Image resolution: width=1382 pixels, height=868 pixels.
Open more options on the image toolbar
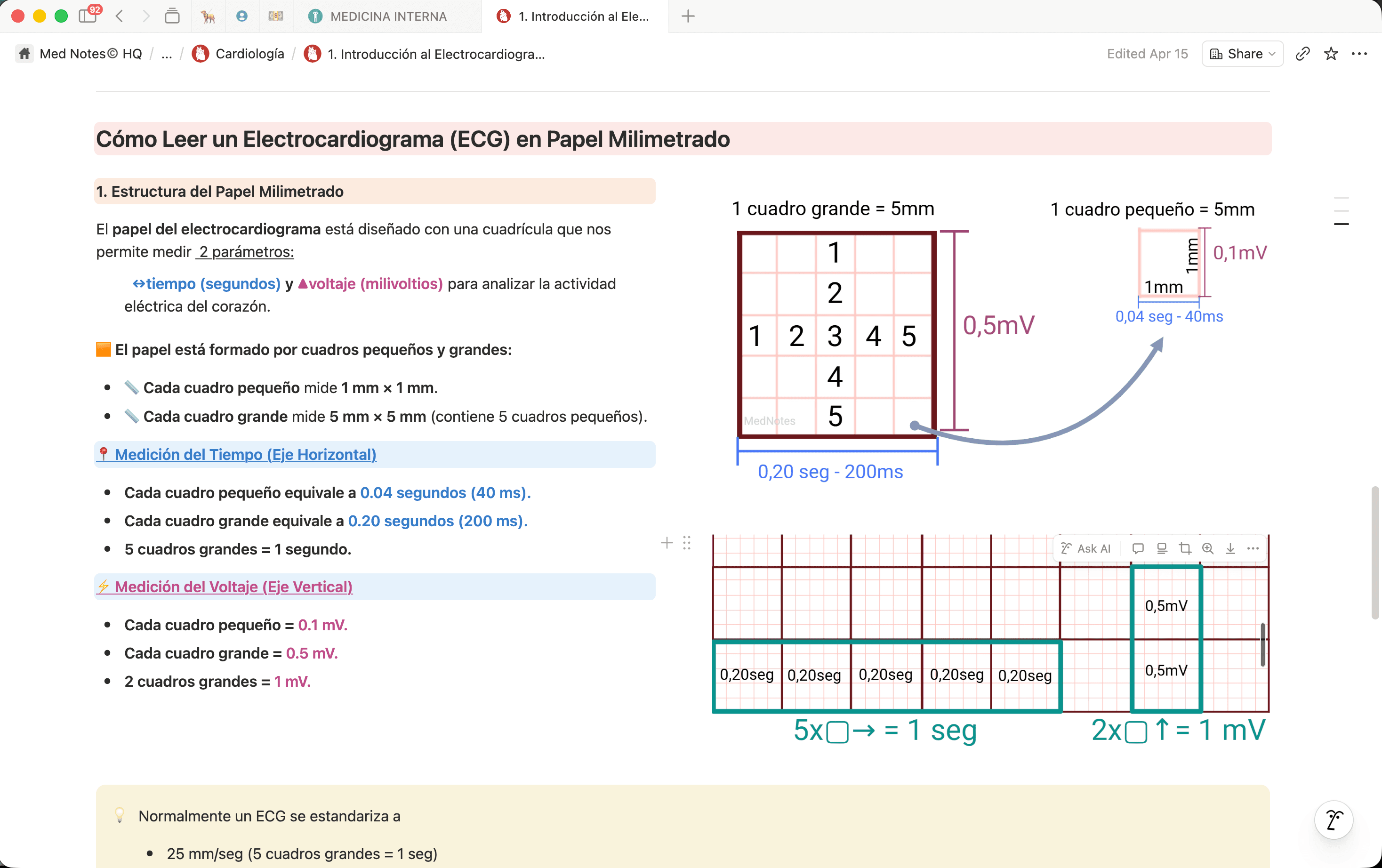[1253, 548]
